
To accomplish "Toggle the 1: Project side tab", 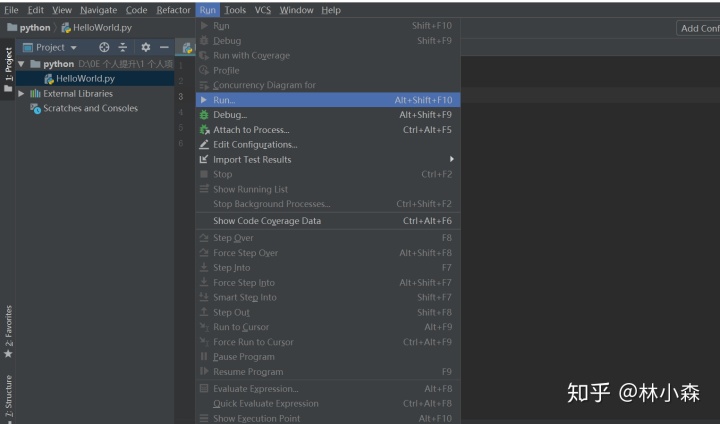I will pyautogui.click(x=8, y=69).
